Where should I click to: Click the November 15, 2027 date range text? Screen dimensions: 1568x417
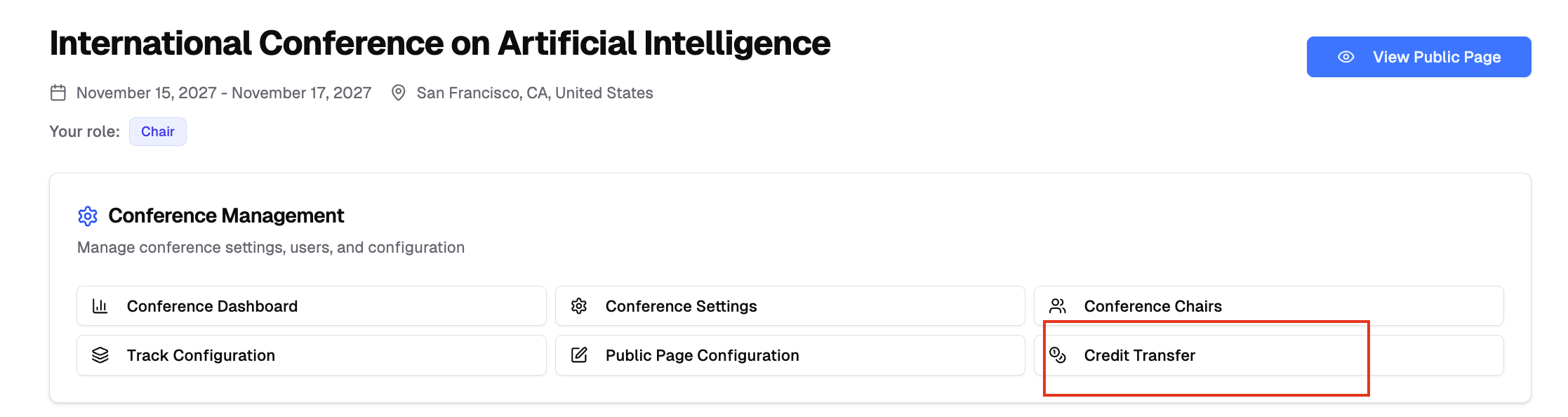coord(224,93)
